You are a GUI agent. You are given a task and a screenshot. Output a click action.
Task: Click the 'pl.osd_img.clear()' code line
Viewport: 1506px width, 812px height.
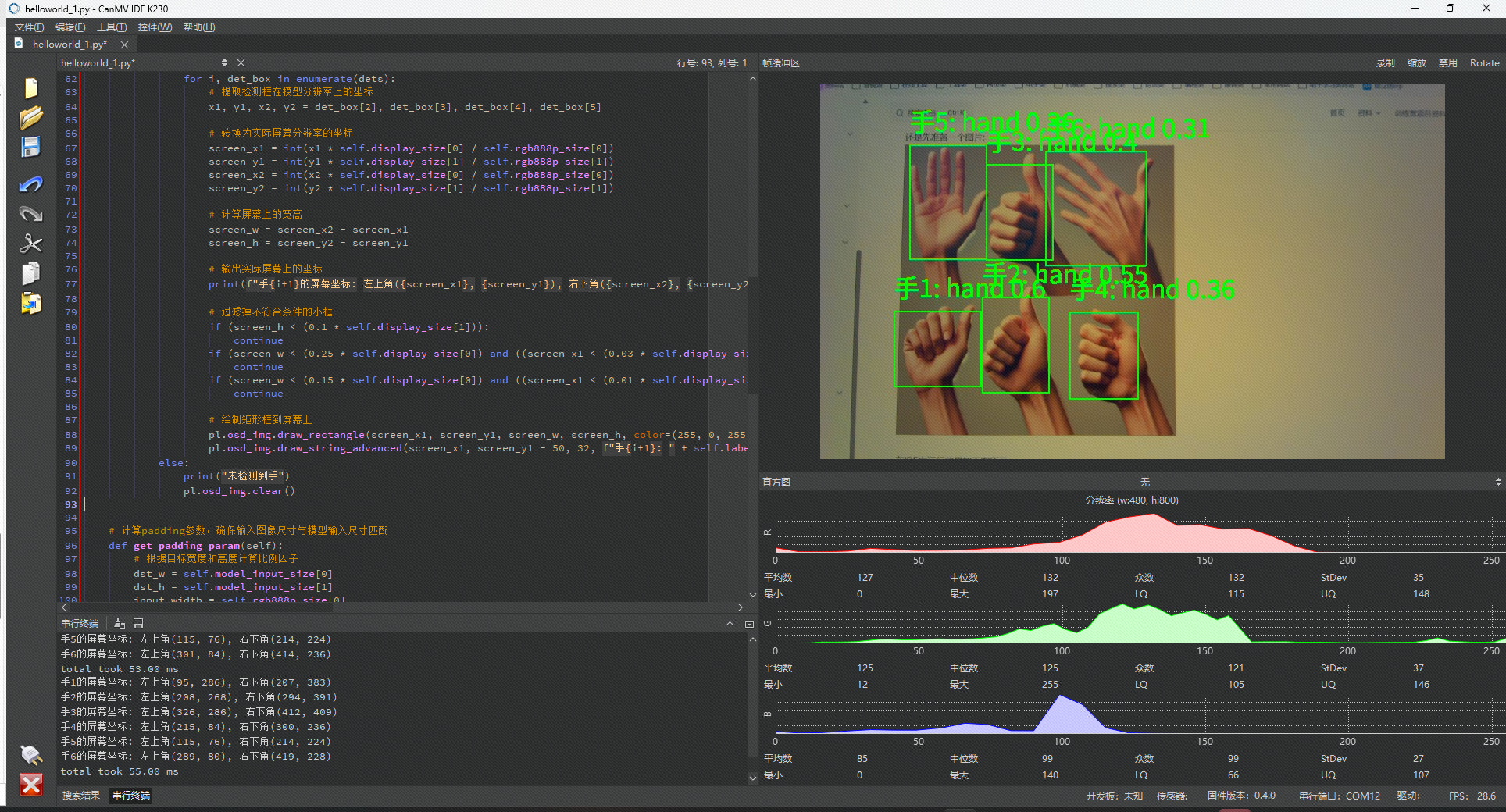[239, 491]
